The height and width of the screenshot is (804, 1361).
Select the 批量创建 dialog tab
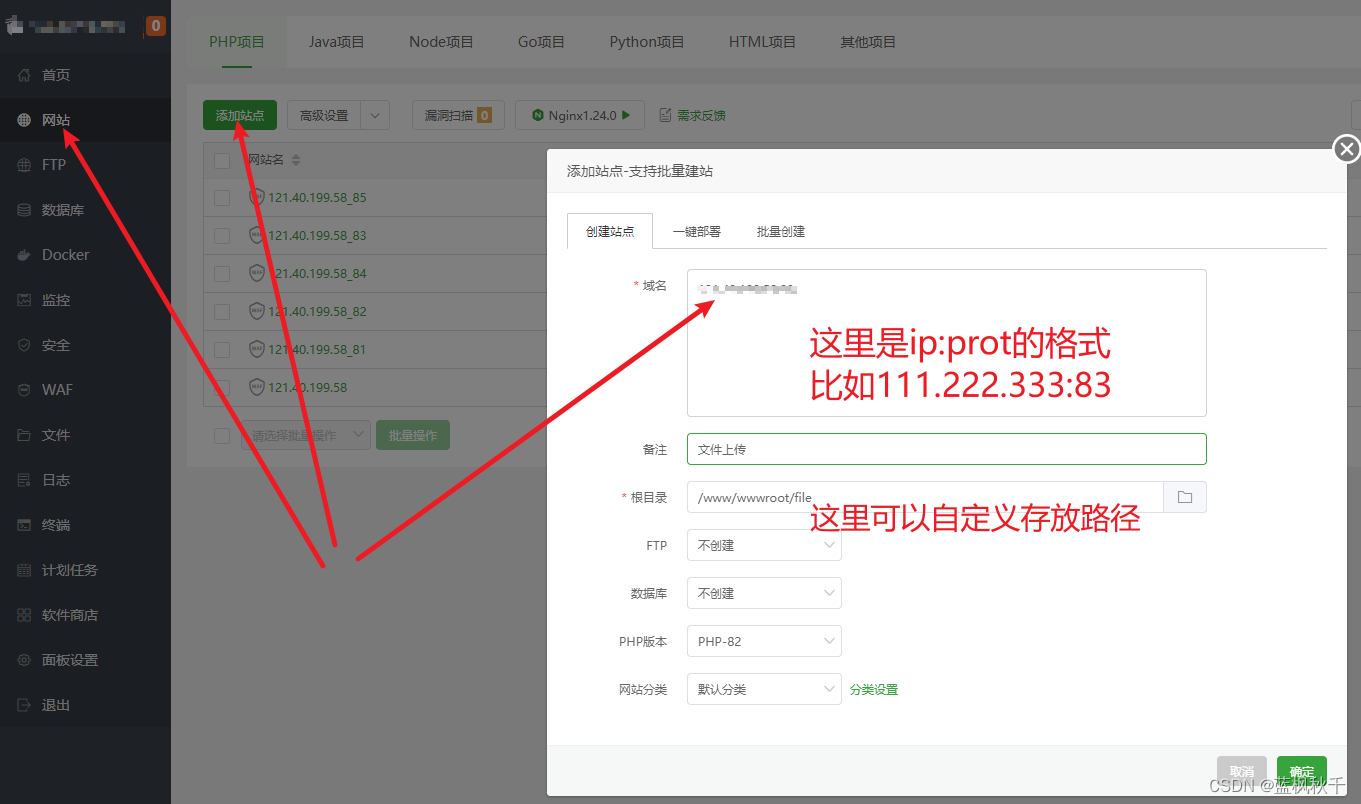(x=781, y=231)
